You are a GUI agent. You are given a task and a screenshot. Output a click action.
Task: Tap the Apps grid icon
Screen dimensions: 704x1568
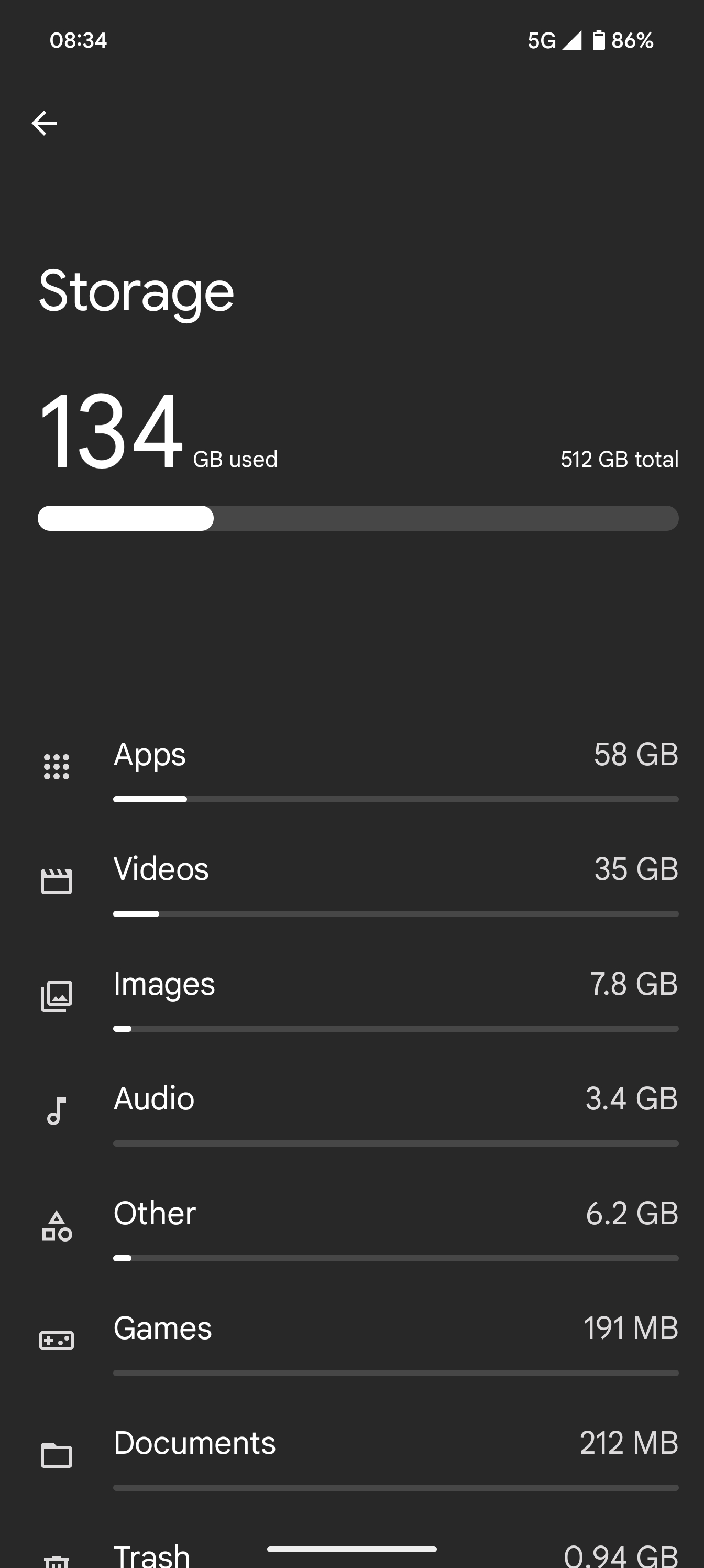[x=57, y=766]
